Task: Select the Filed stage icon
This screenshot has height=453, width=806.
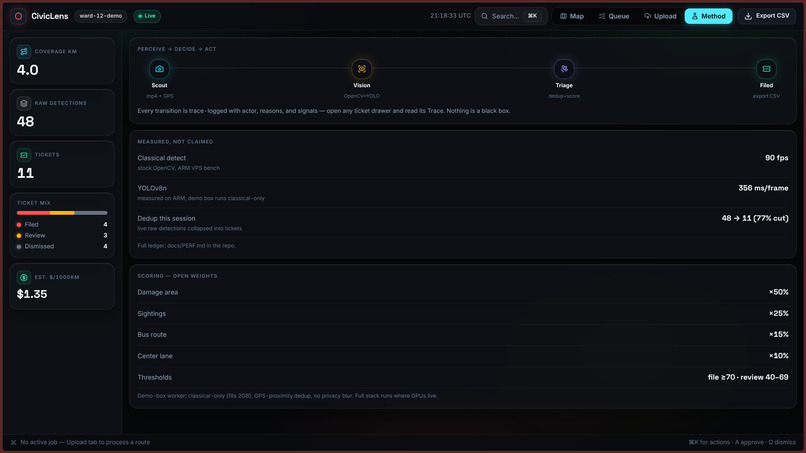Action: (766, 69)
